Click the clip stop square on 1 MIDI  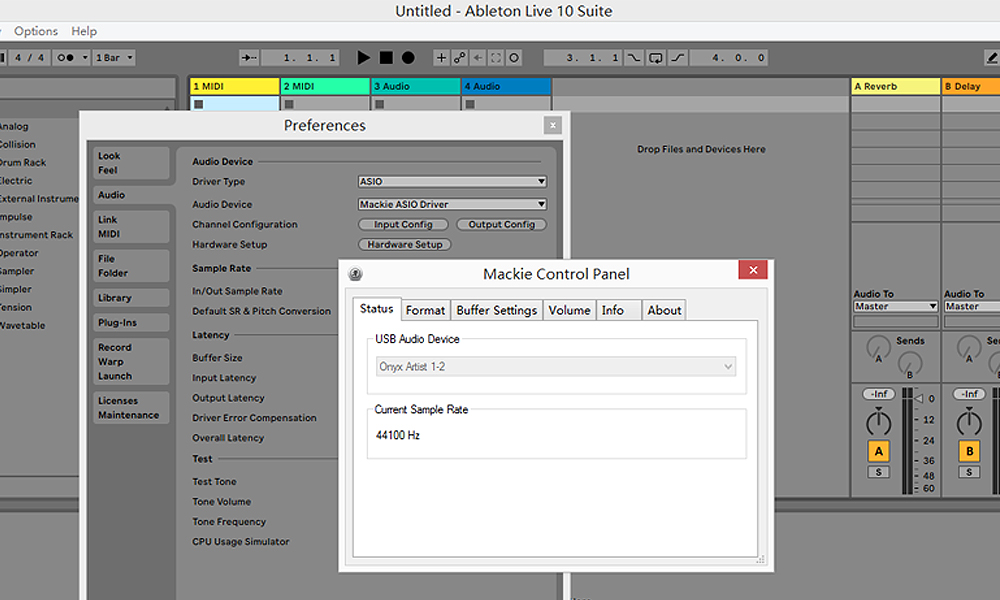click(198, 104)
